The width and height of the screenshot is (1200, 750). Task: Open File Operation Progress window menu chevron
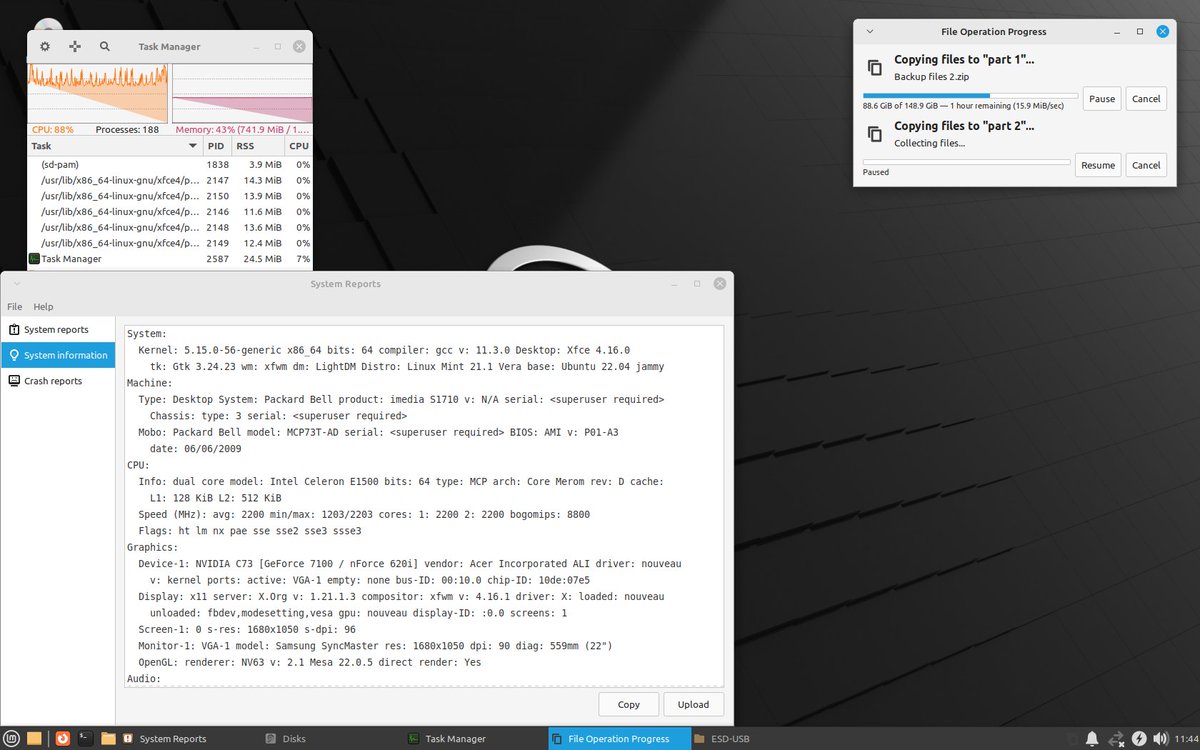point(869,32)
